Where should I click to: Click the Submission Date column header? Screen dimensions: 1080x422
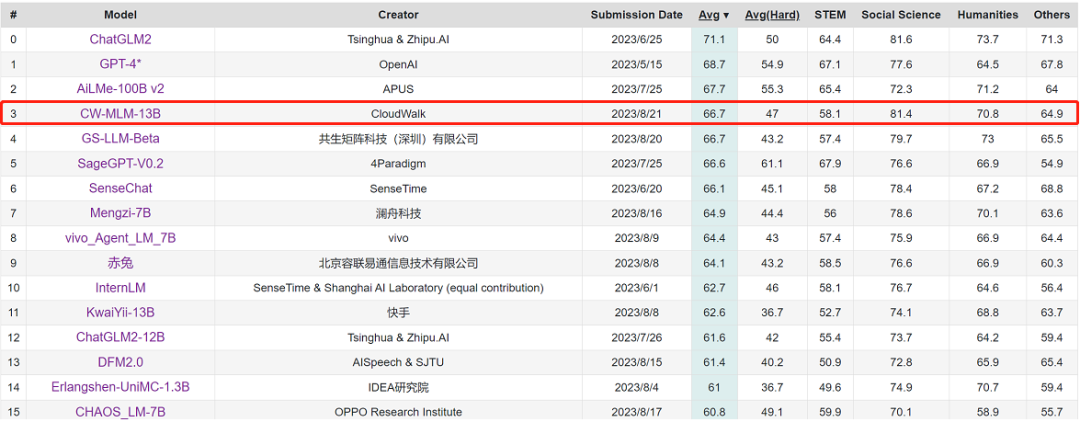pyautogui.click(x=636, y=15)
